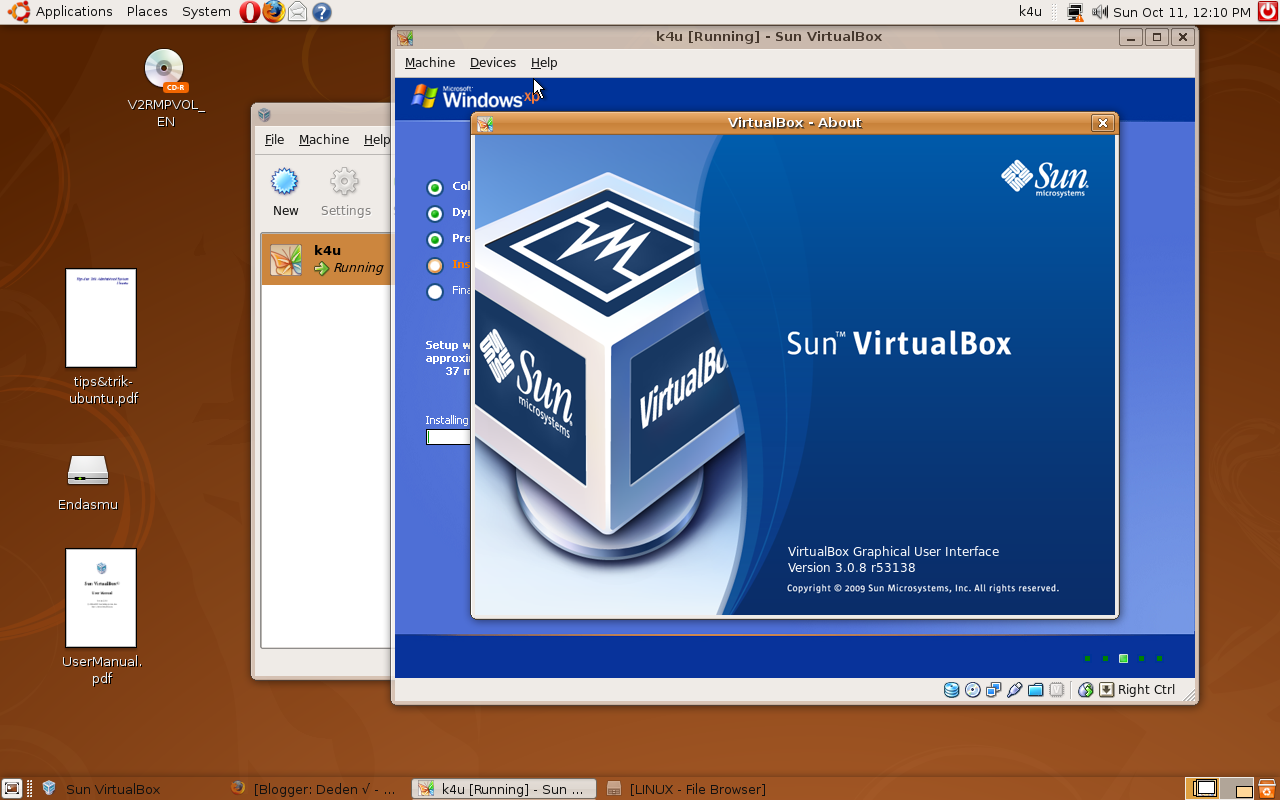The image size is (1280, 800).
Task: Open the File menu in VirtualBox manager
Action: pos(274,140)
